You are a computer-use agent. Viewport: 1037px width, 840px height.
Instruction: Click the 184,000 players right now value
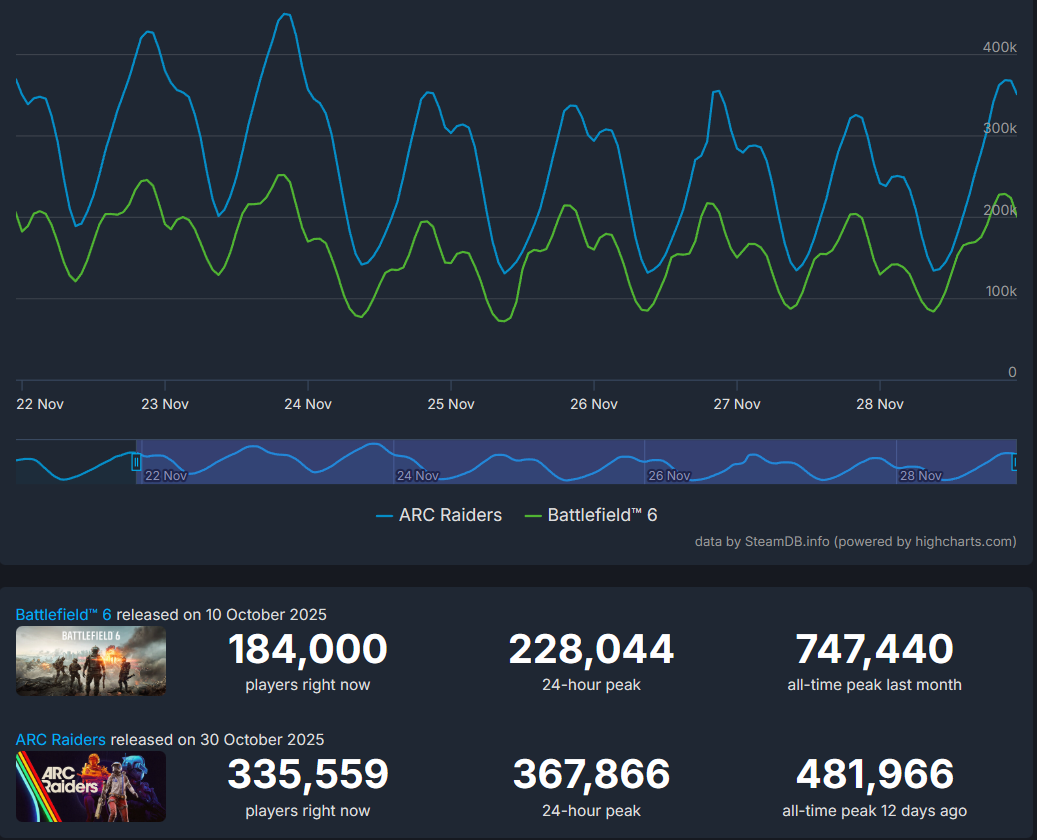click(x=308, y=649)
